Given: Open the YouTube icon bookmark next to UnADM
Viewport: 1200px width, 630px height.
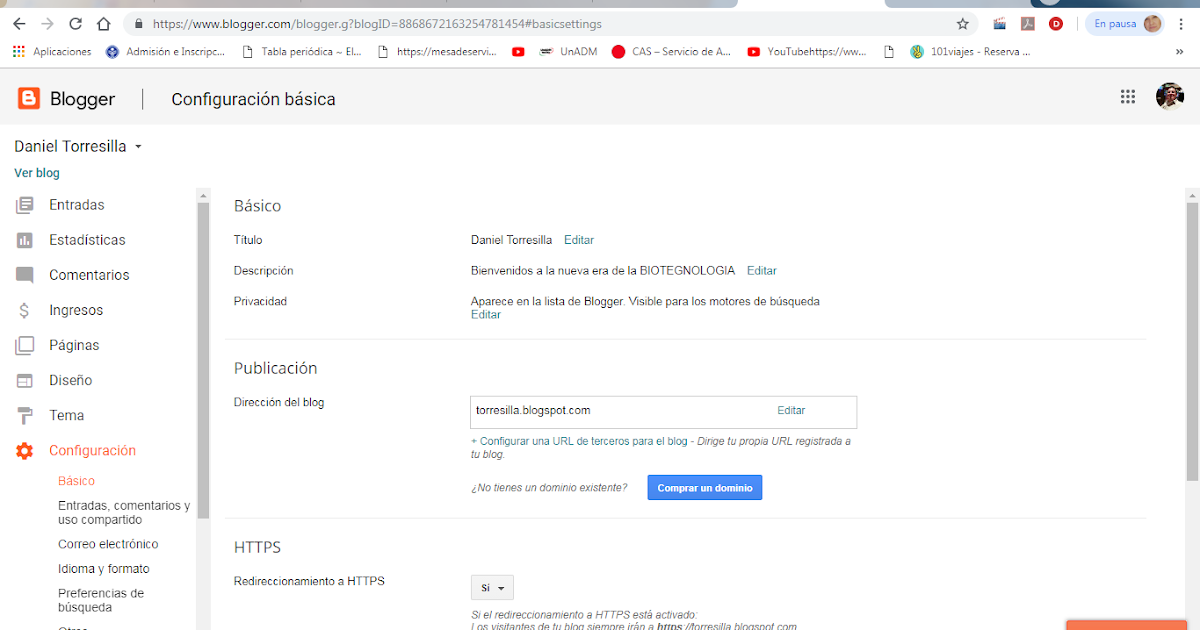Looking at the screenshot, I should click(518, 51).
